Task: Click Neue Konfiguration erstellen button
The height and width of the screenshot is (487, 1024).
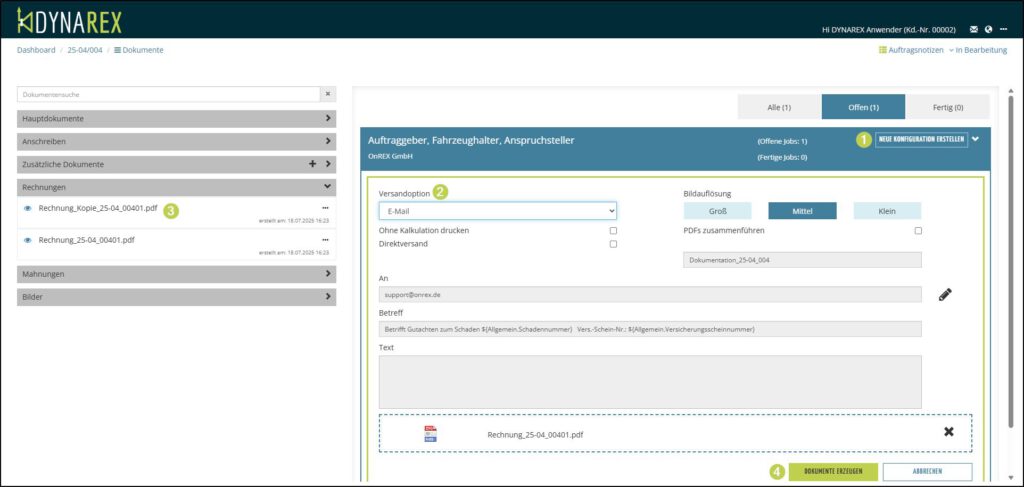Action: (921, 140)
